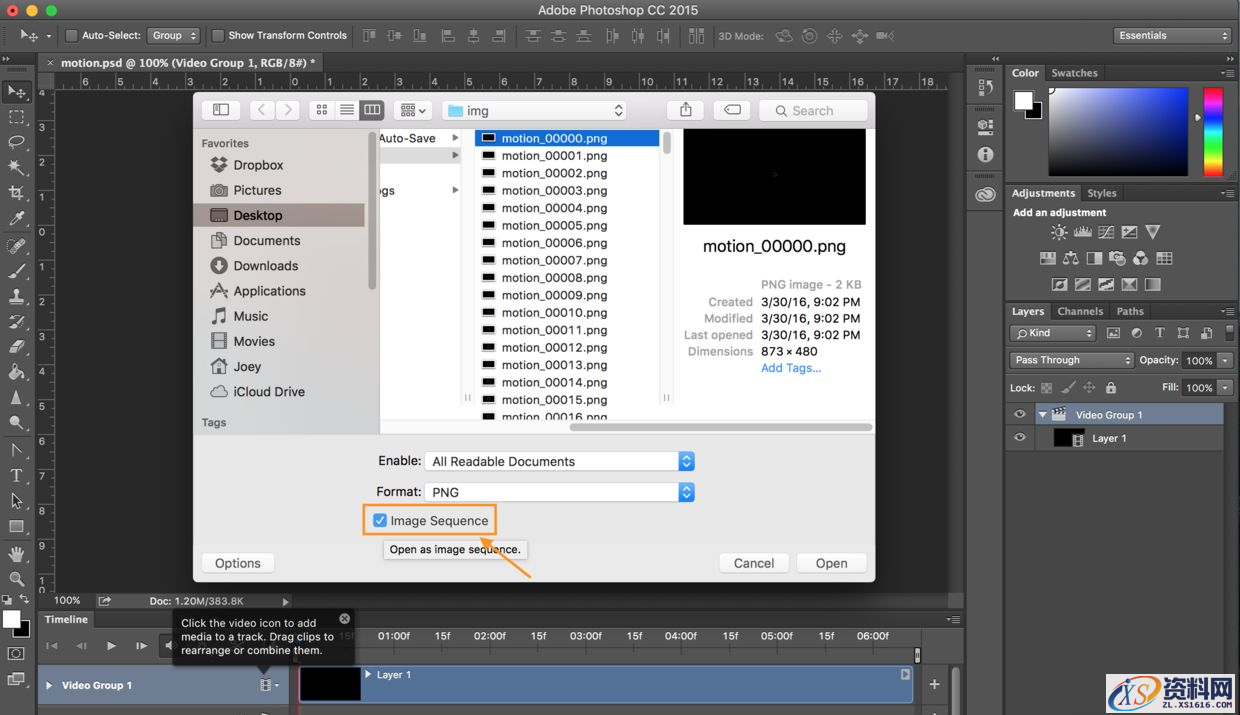This screenshot has height=715, width=1240.
Task: Open the Pass Through blend mode dropdown
Action: click(1071, 360)
